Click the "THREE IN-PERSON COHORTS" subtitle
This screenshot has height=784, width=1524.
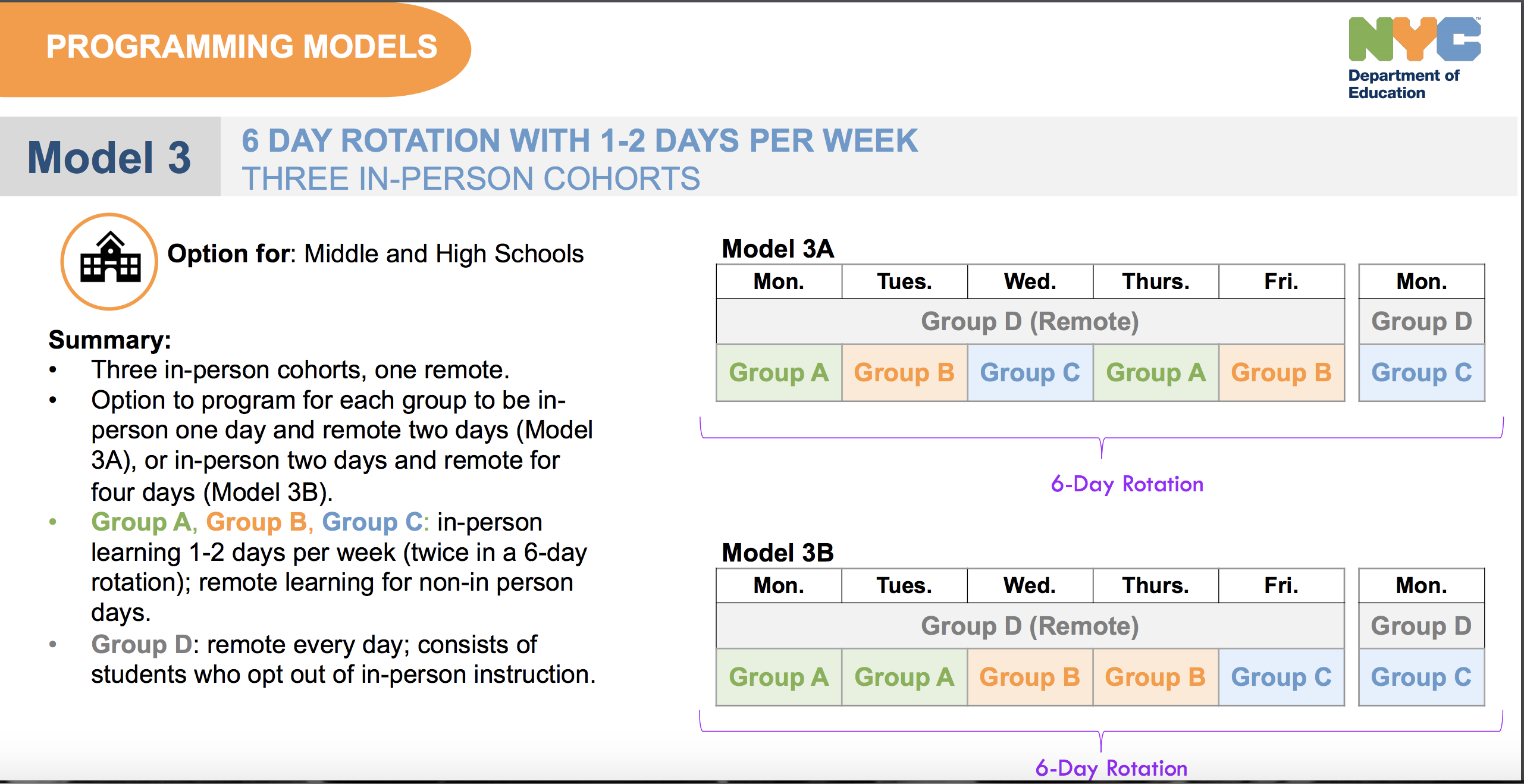(471, 178)
